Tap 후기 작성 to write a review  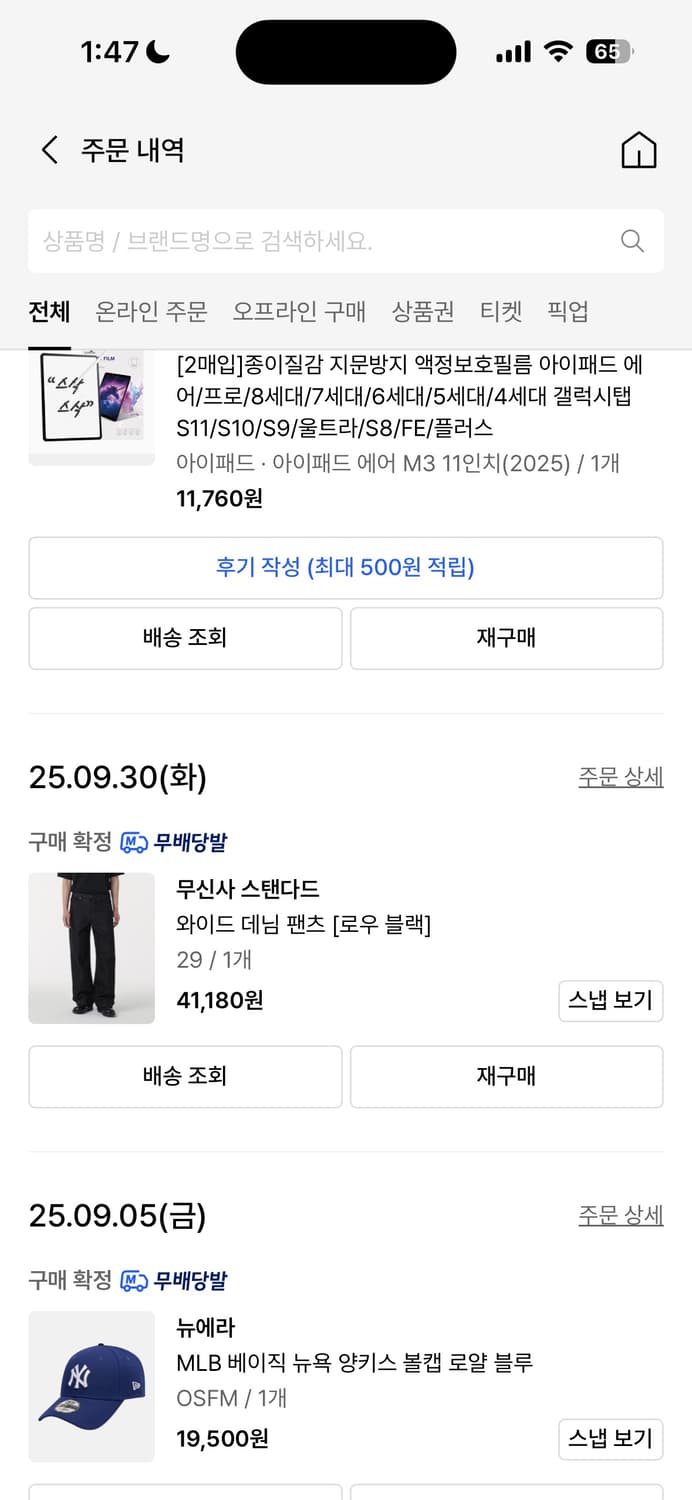coord(346,568)
